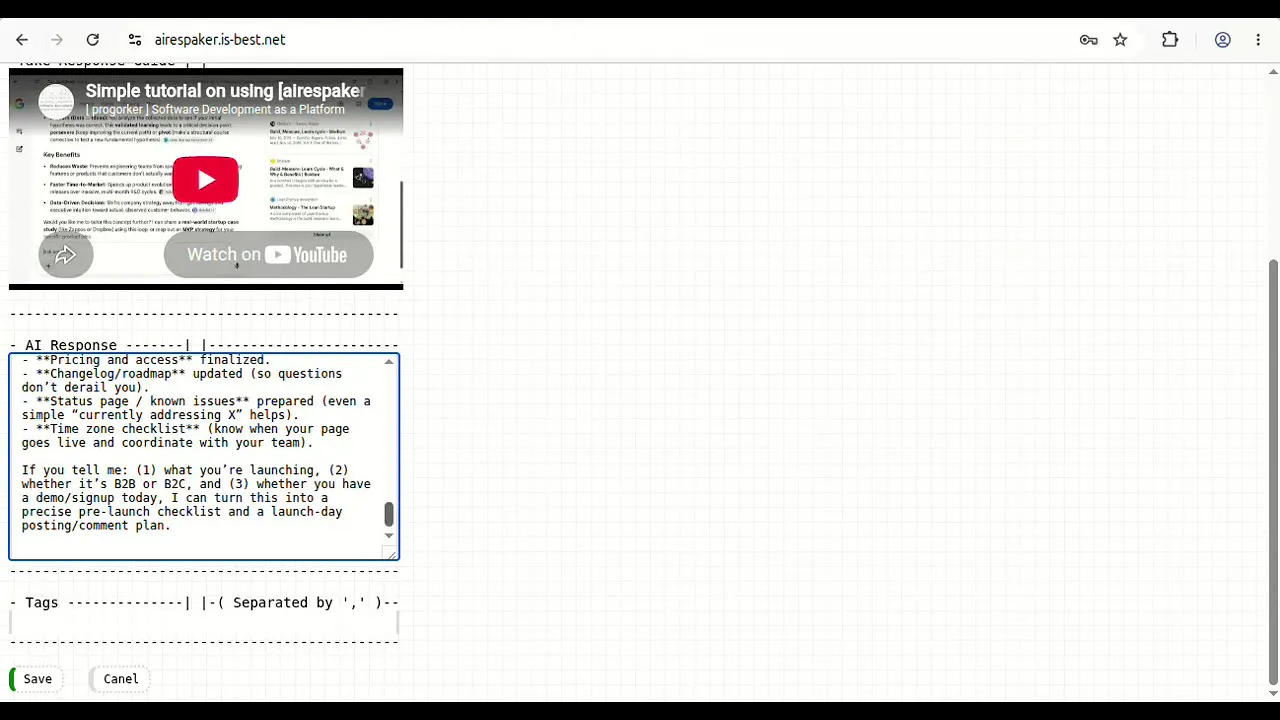Save the response entry
The width and height of the screenshot is (1280, 720).
tap(37, 679)
